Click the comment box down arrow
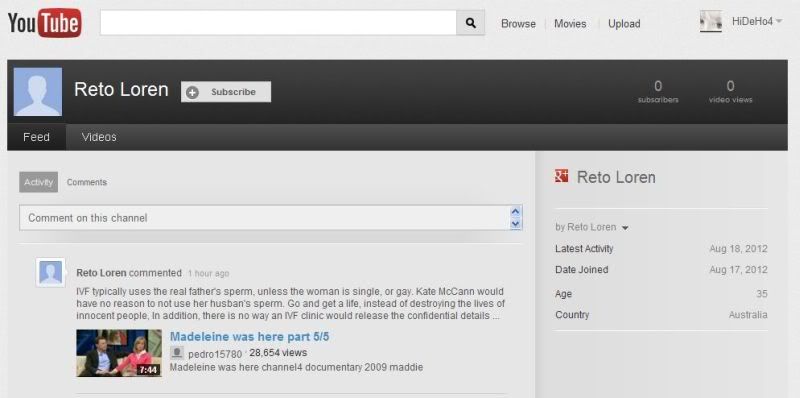800x398 pixels. [516, 224]
